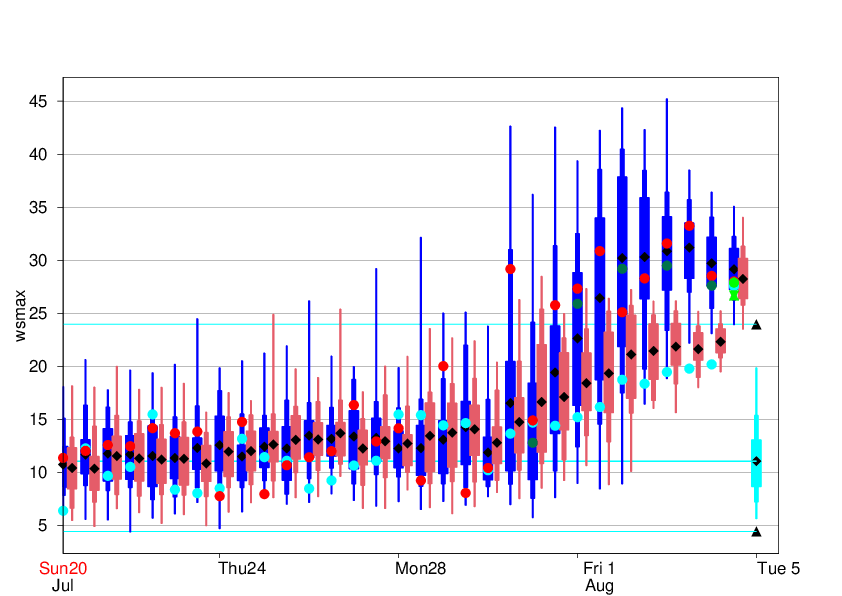Click the y-axis tick label 35
The width and height of the screenshot is (842, 596).
tap(38, 208)
